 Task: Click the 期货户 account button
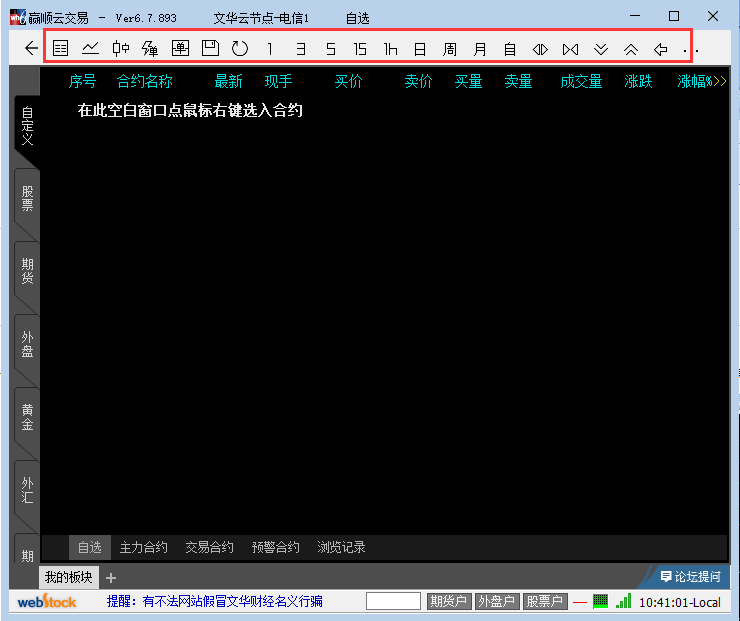448,601
